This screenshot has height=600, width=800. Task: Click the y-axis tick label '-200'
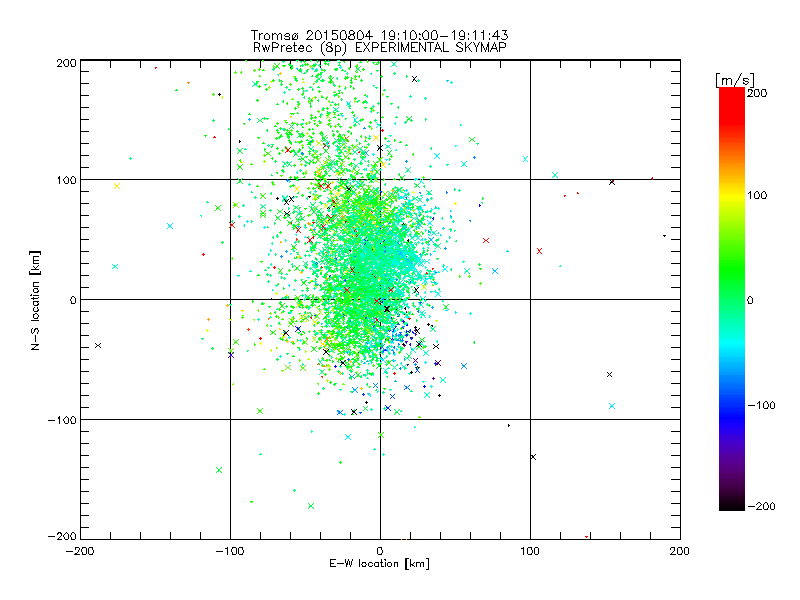click(x=62, y=537)
